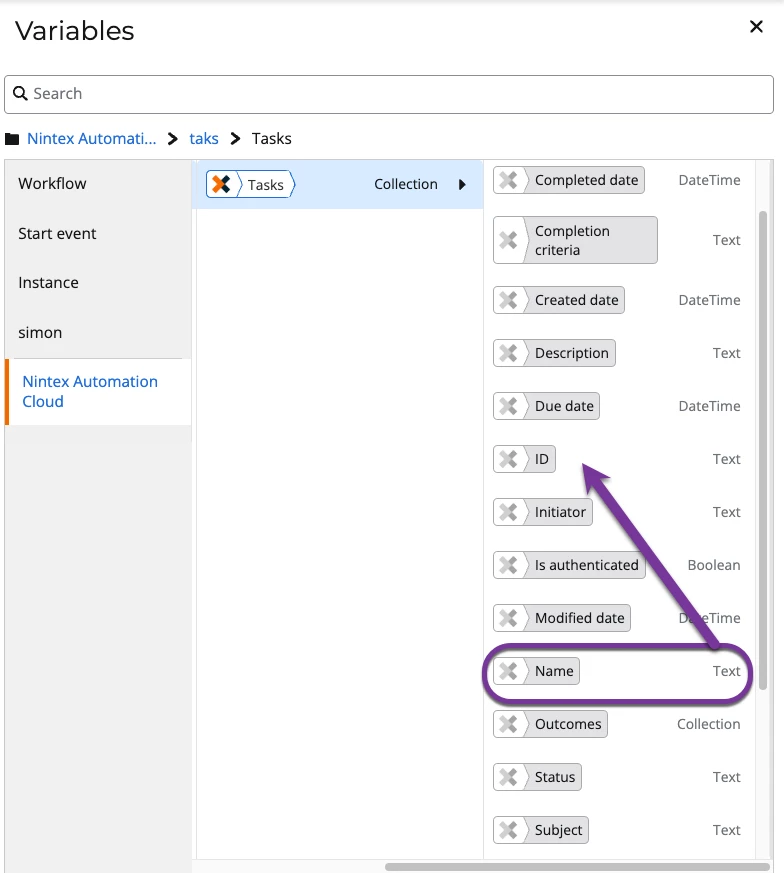Click the Tasks variable token

tap(251, 184)
